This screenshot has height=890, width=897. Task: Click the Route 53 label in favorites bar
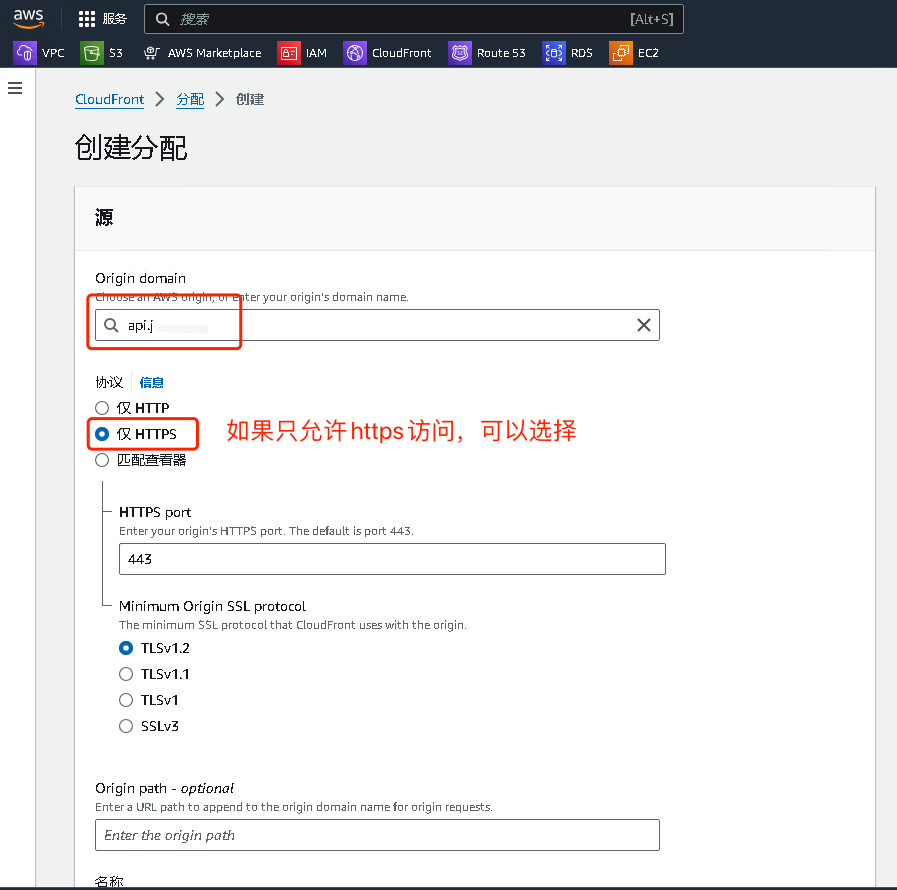tap(501, 53)
